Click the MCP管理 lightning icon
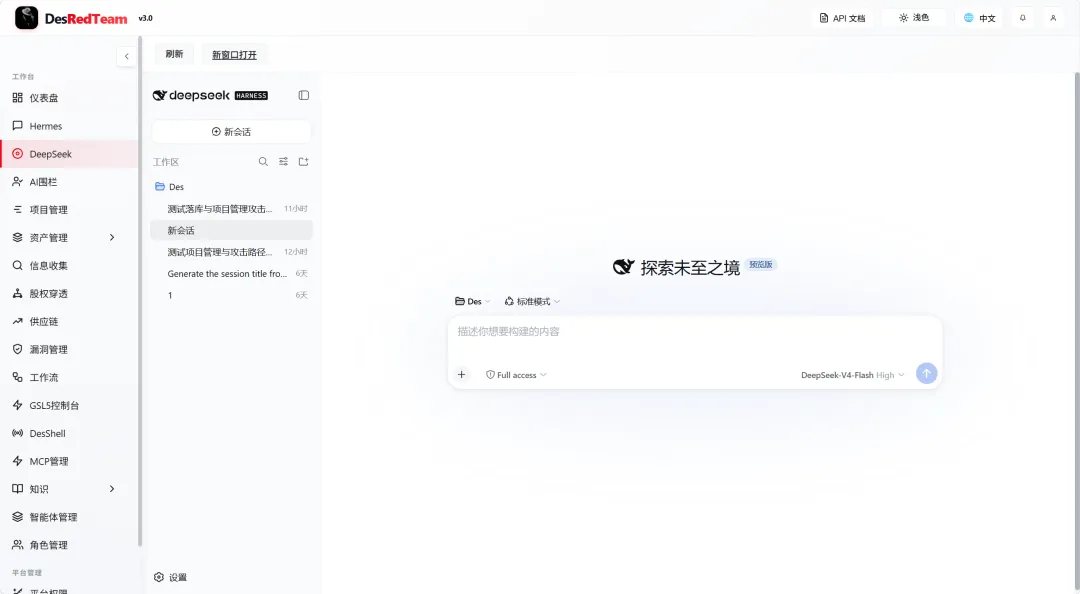1080x594 pixels. coord(18,461)
